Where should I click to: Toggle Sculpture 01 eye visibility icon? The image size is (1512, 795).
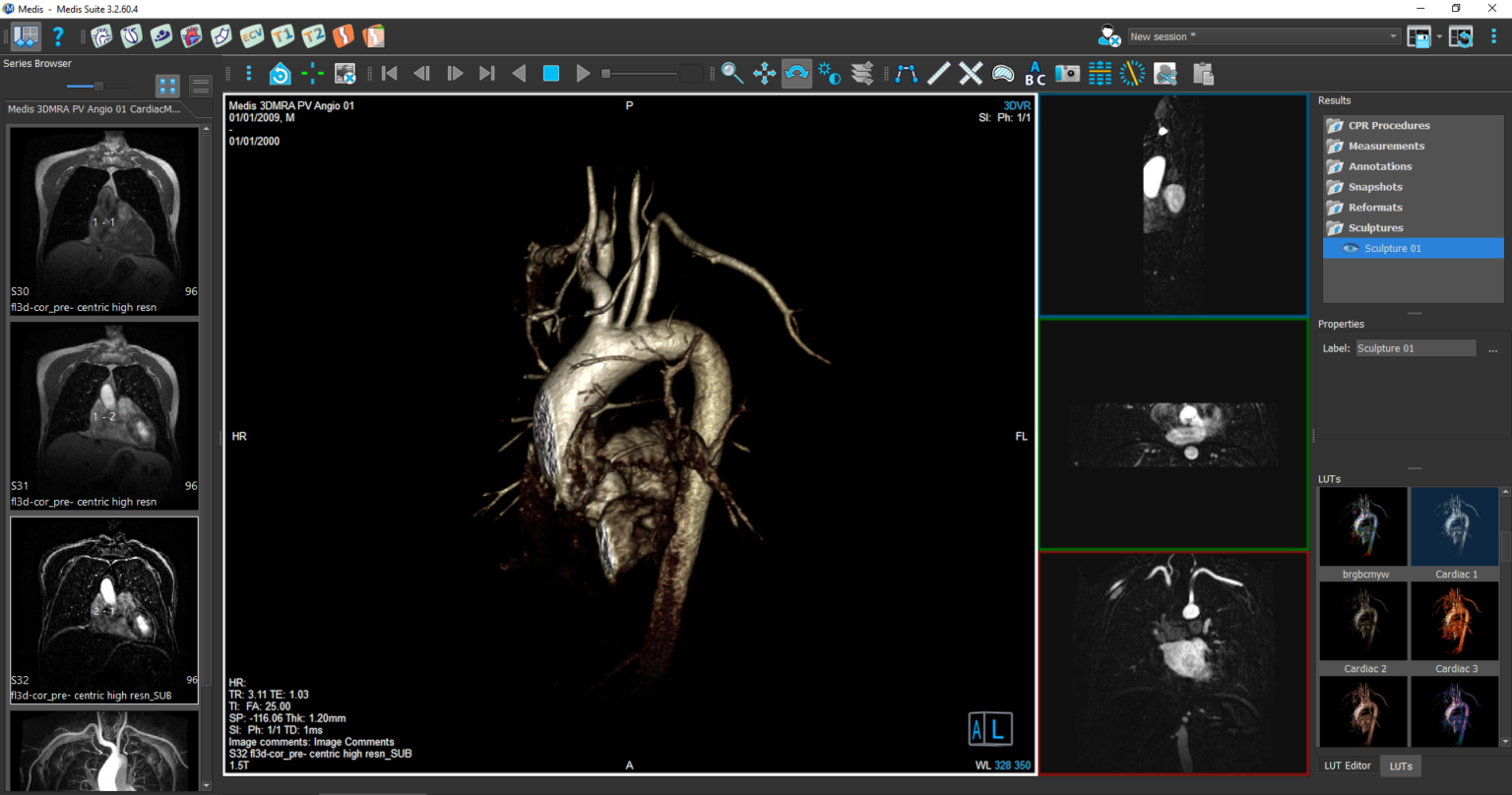[1350, 248]
